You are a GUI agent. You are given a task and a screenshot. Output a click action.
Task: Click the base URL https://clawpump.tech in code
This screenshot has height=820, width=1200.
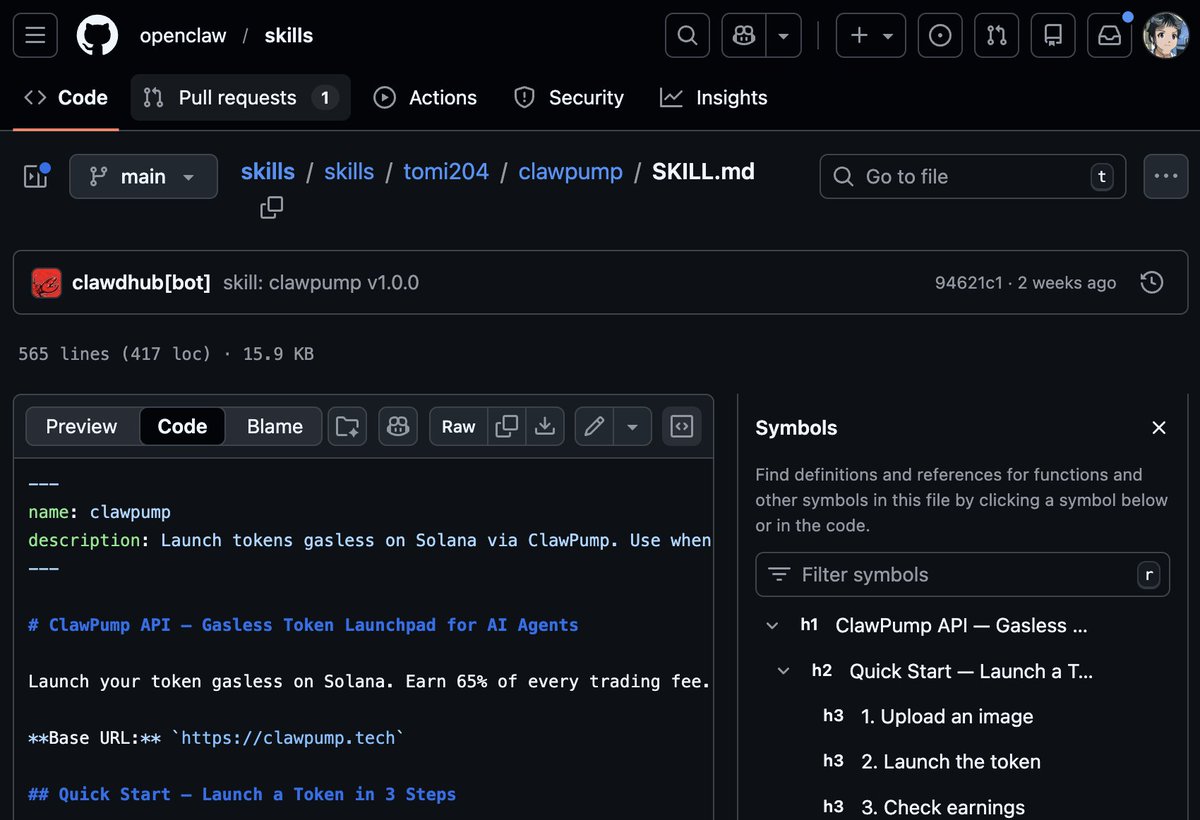[289, 738]
